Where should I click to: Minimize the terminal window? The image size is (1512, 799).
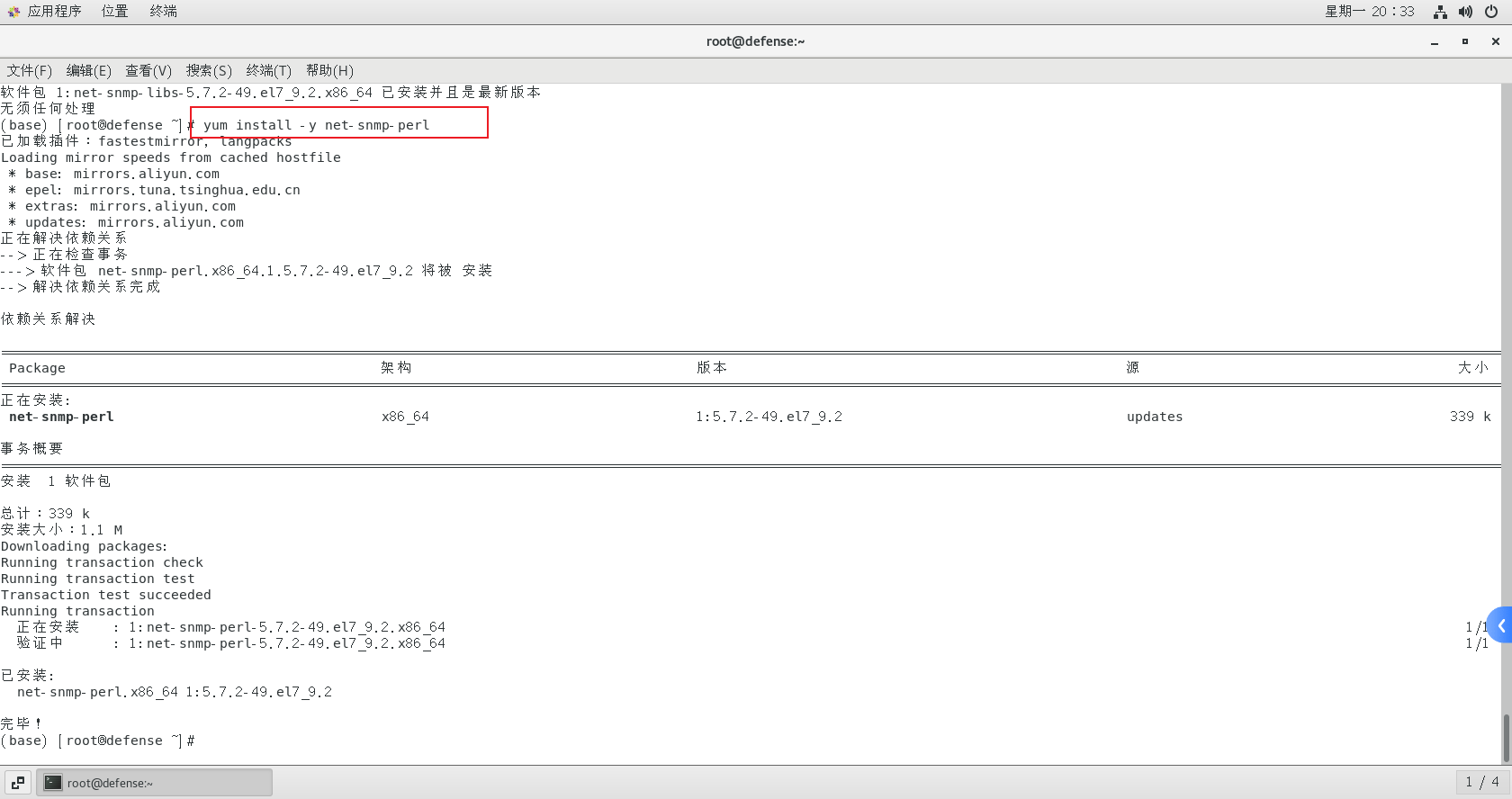1434,41
